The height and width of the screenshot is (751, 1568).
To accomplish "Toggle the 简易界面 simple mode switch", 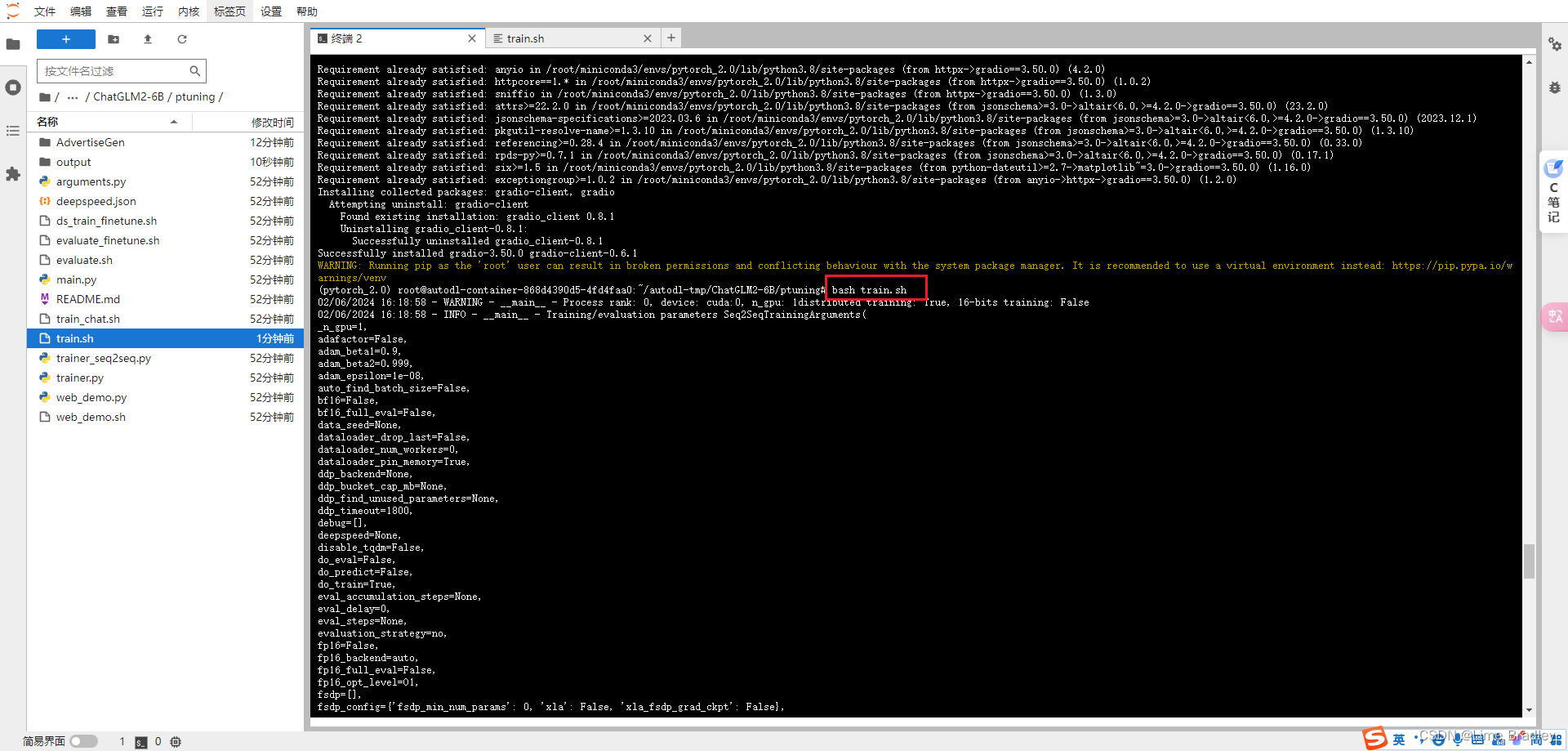I will coord(83,741).
